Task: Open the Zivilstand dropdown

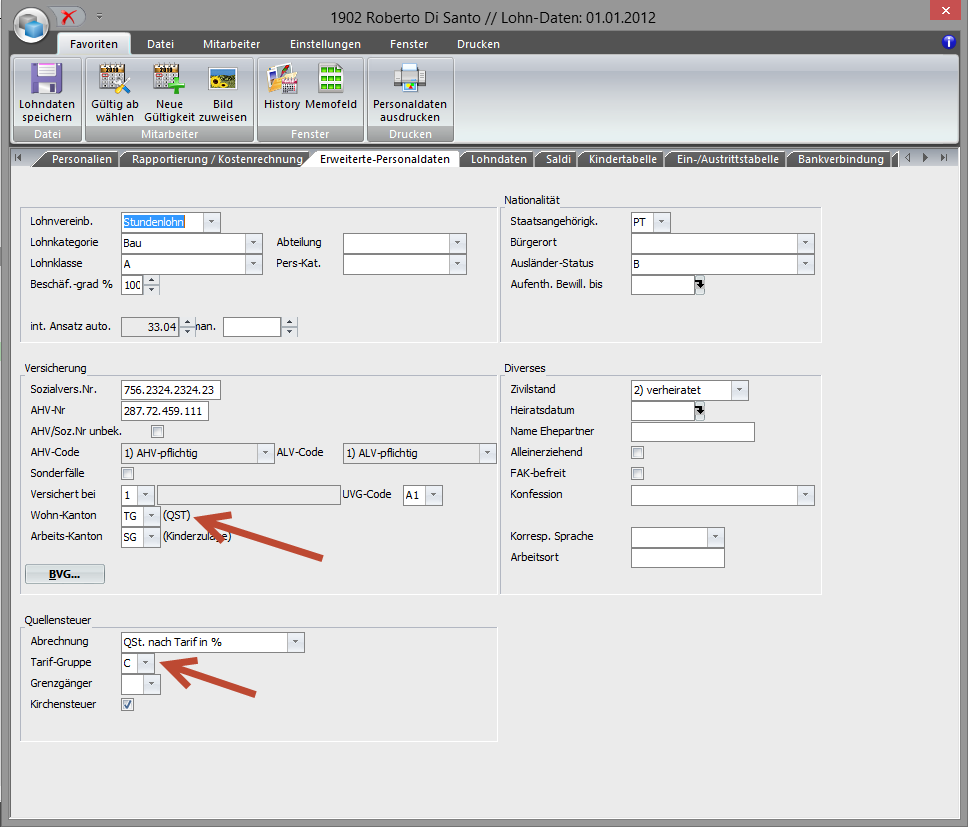Action: [x=739, y=390]
